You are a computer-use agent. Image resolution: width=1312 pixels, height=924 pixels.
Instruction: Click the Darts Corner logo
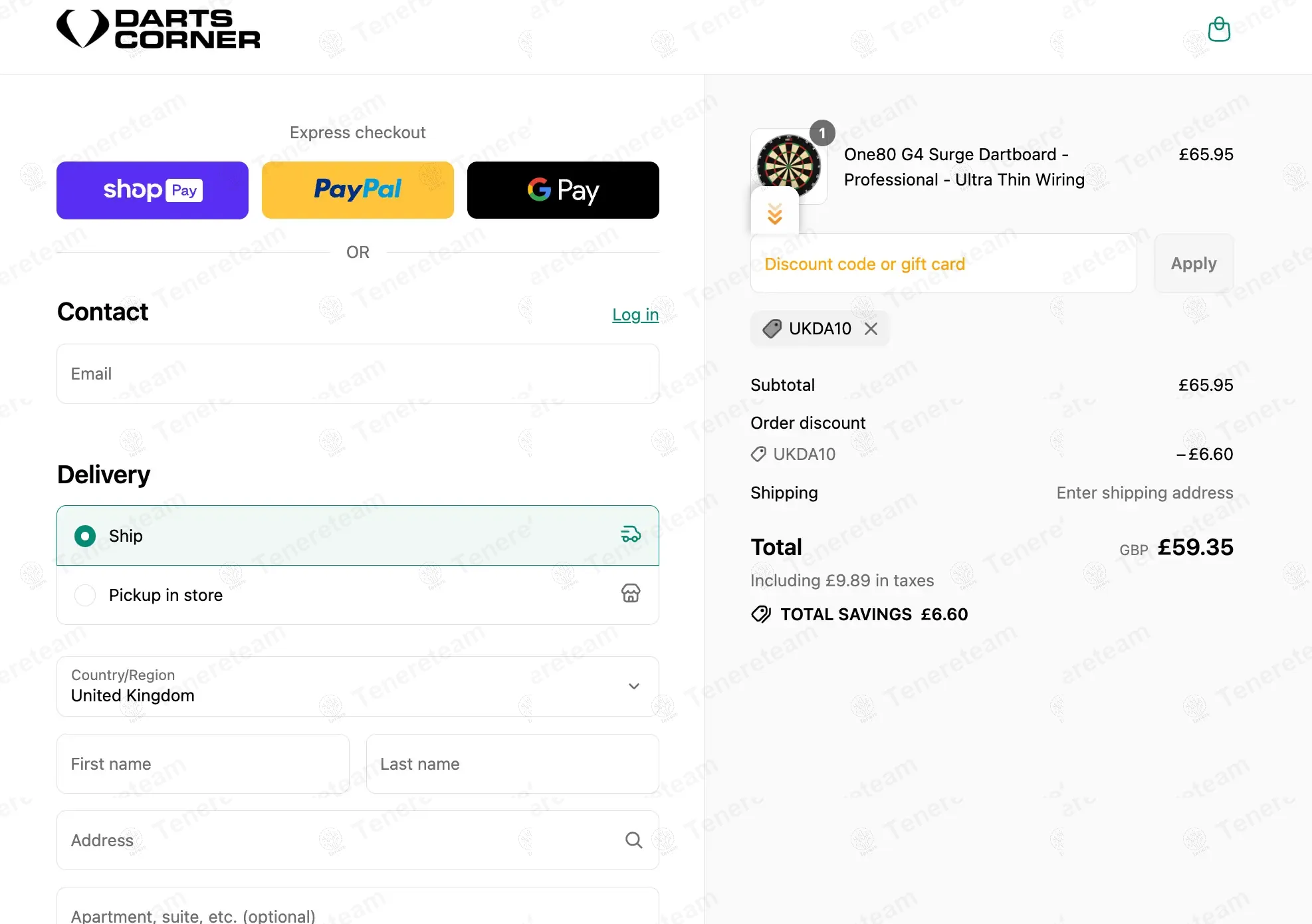(158, 29)
